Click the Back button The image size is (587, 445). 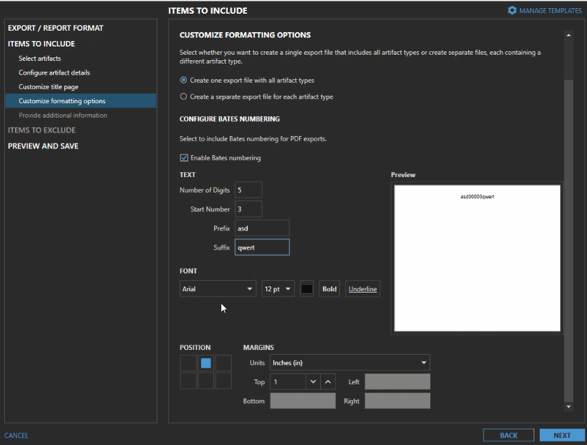[508, 435]
